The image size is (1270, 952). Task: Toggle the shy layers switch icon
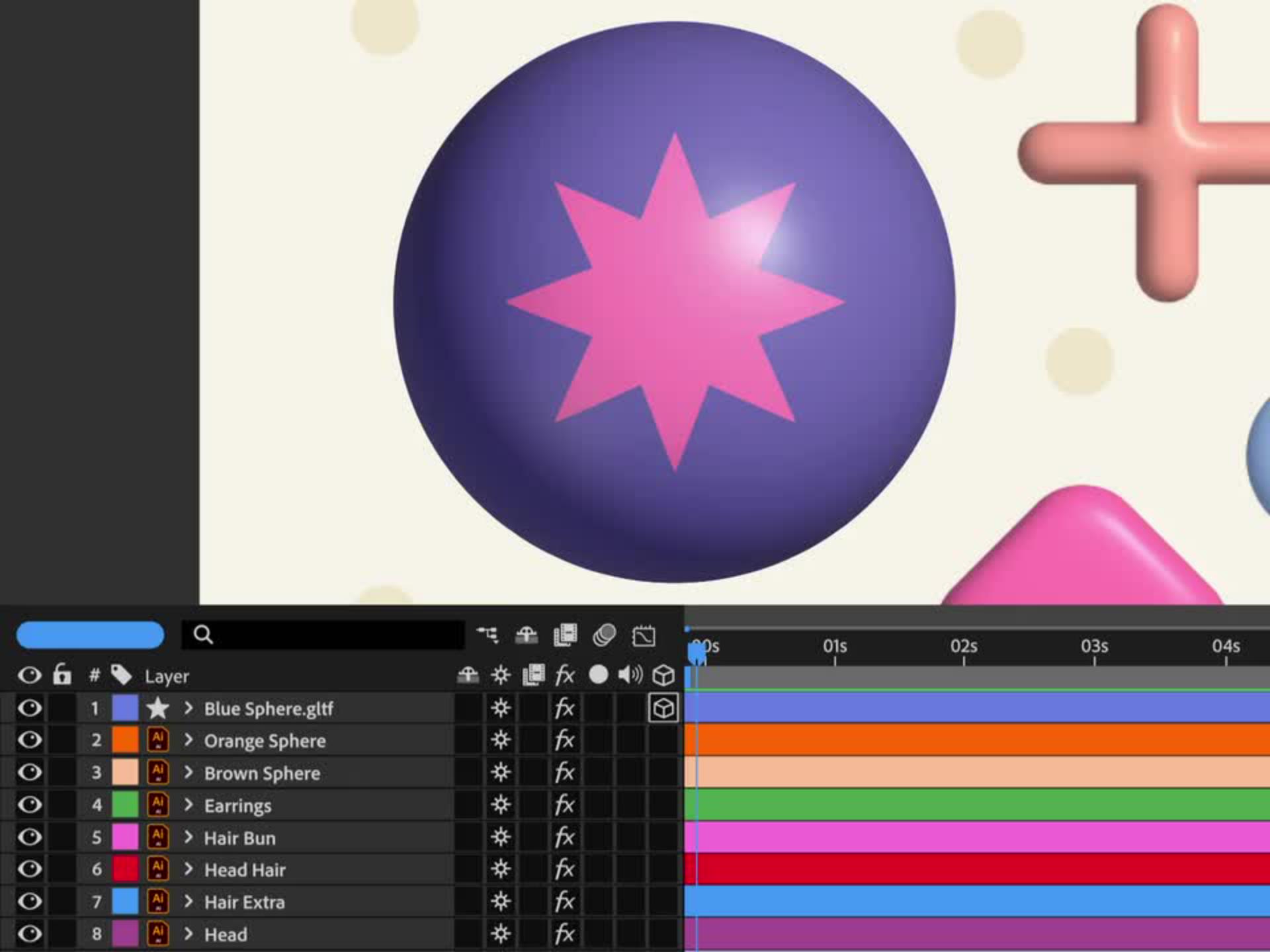(x=527, y=635)
